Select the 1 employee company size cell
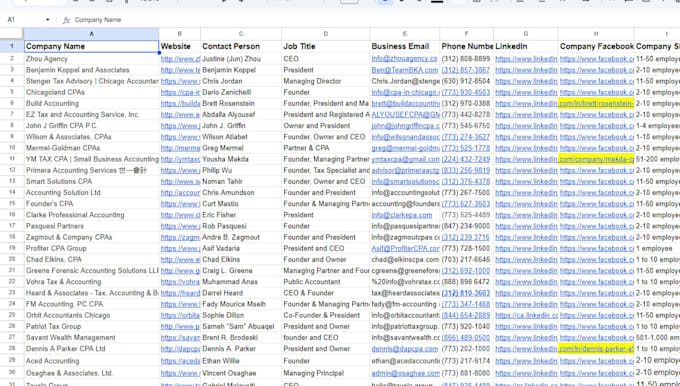The width and height of the screenshot is (680, 386). coord(657,249)
